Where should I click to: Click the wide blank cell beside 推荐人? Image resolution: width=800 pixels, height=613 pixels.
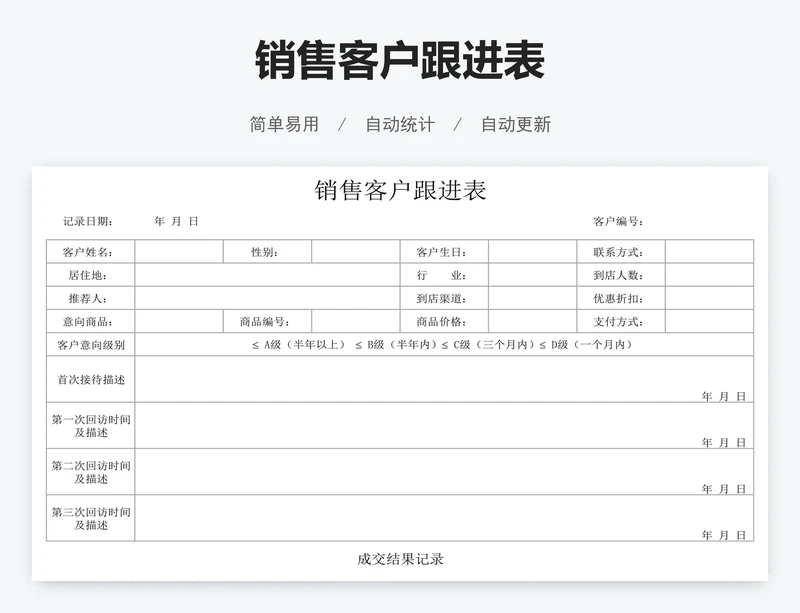[267, 298]
